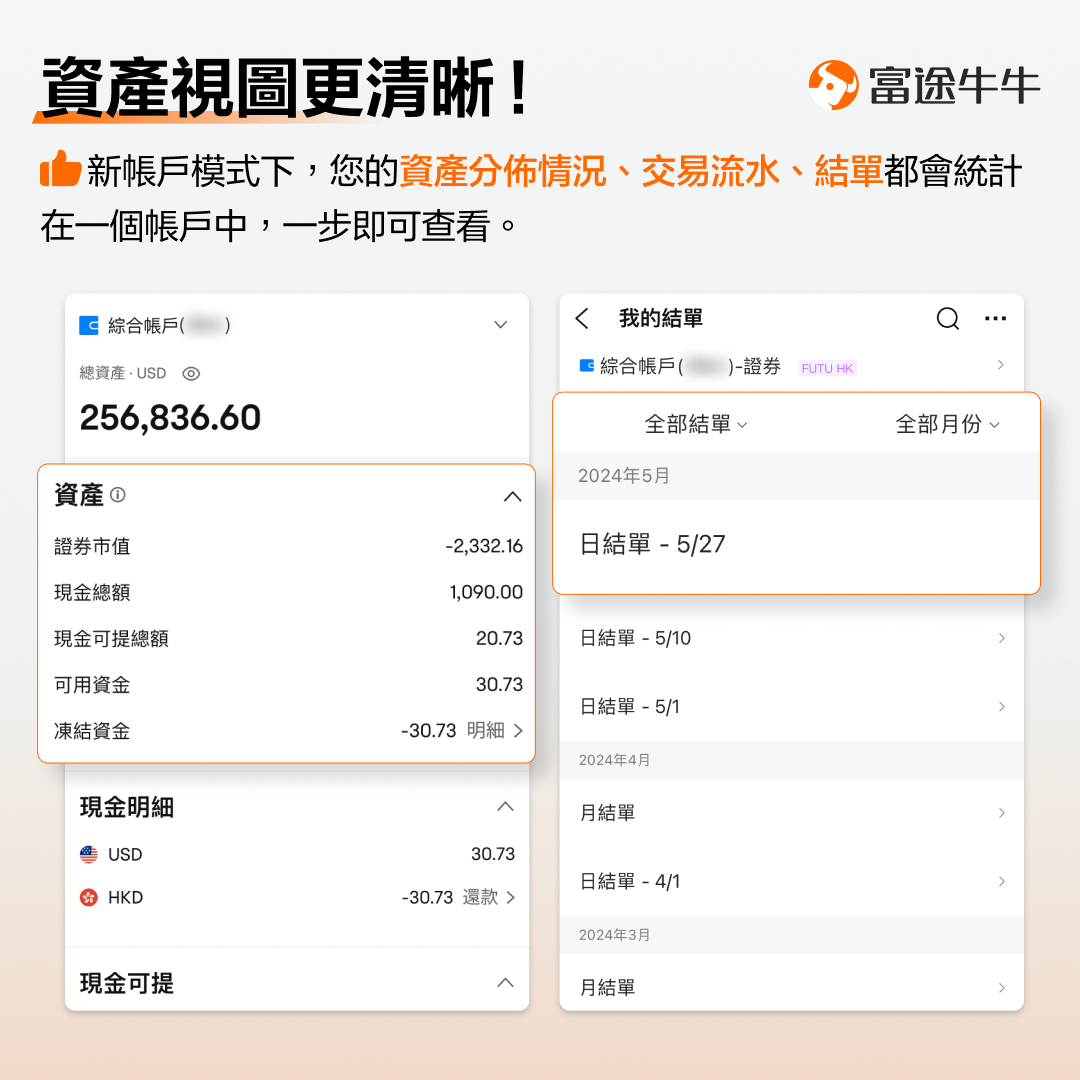Image resolution: width=1080 pixels, height=1080 pixels.
Task: Click the wallet icon beside 綜合帳戶 title
Action: click(89, 325)
